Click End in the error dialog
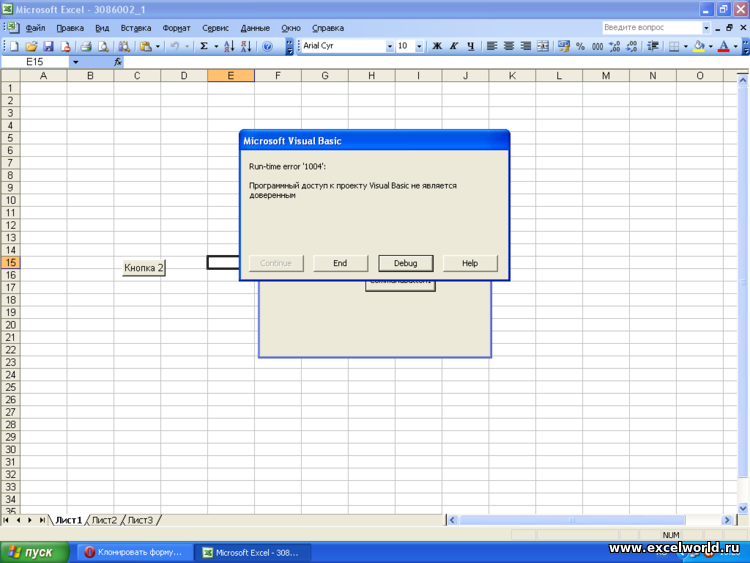Viewport: 750px width, 563px height. [340, 263]
